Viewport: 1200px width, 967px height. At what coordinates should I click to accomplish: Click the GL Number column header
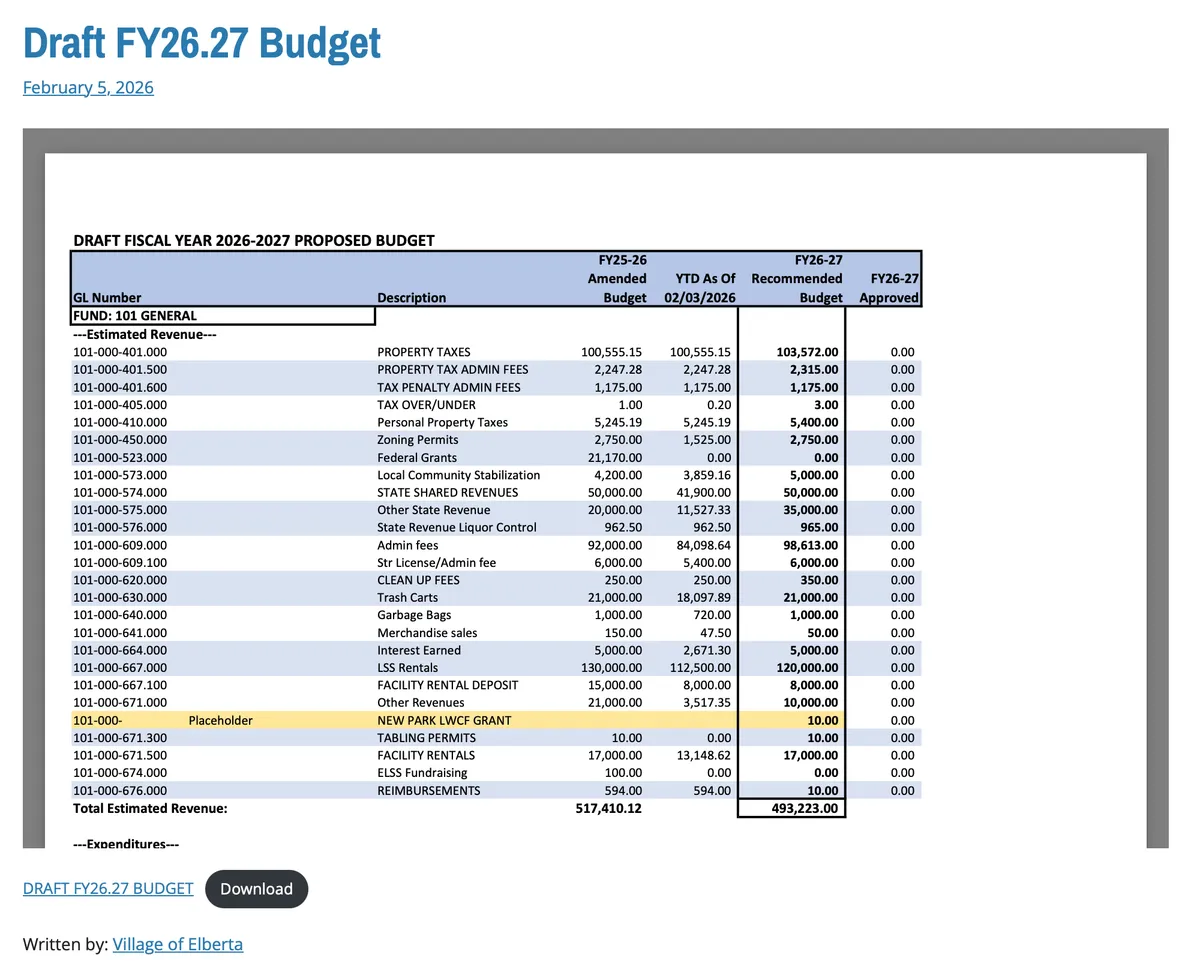[107, 297]
